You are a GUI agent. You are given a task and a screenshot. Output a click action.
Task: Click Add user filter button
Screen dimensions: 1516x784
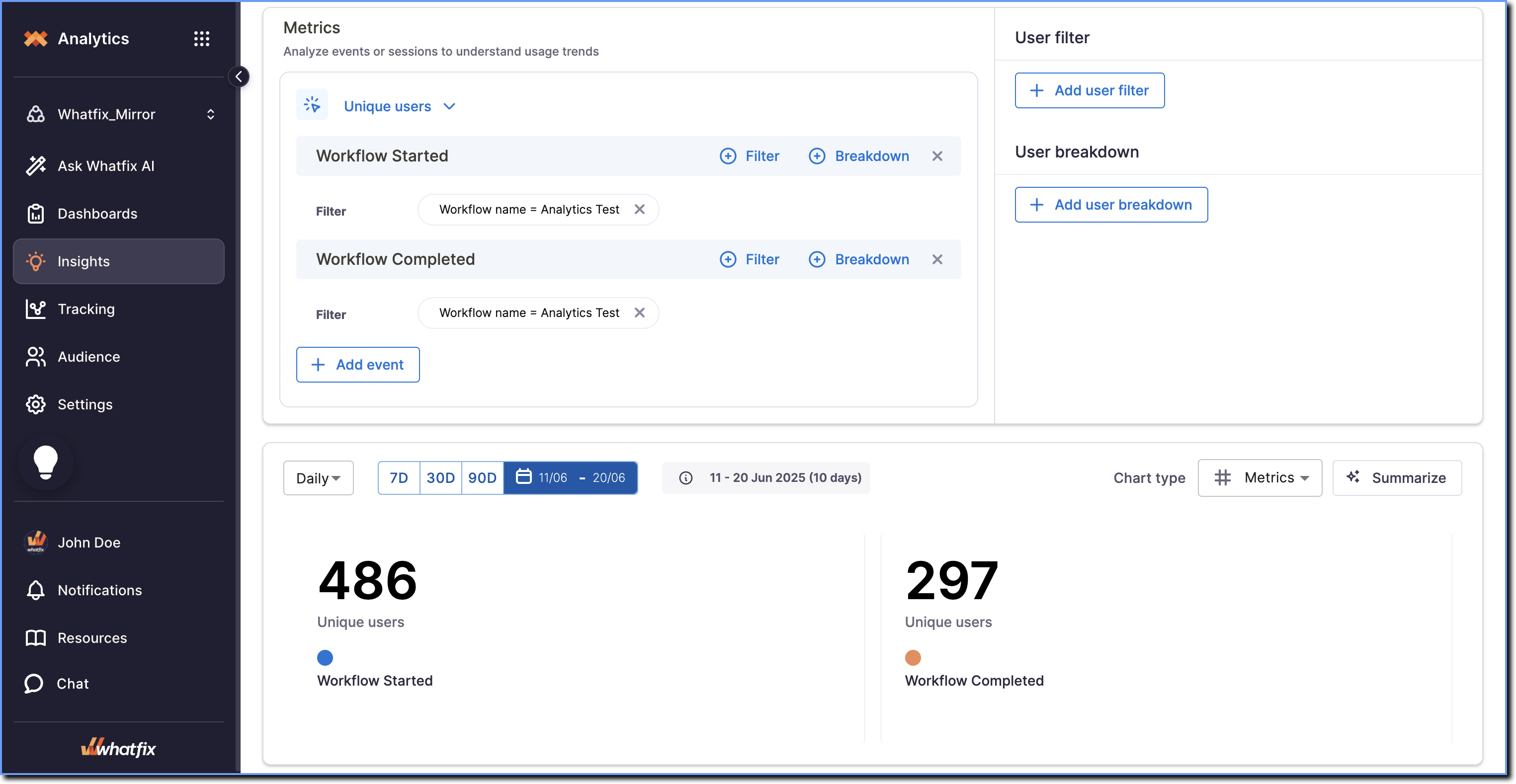point(1090,90)
